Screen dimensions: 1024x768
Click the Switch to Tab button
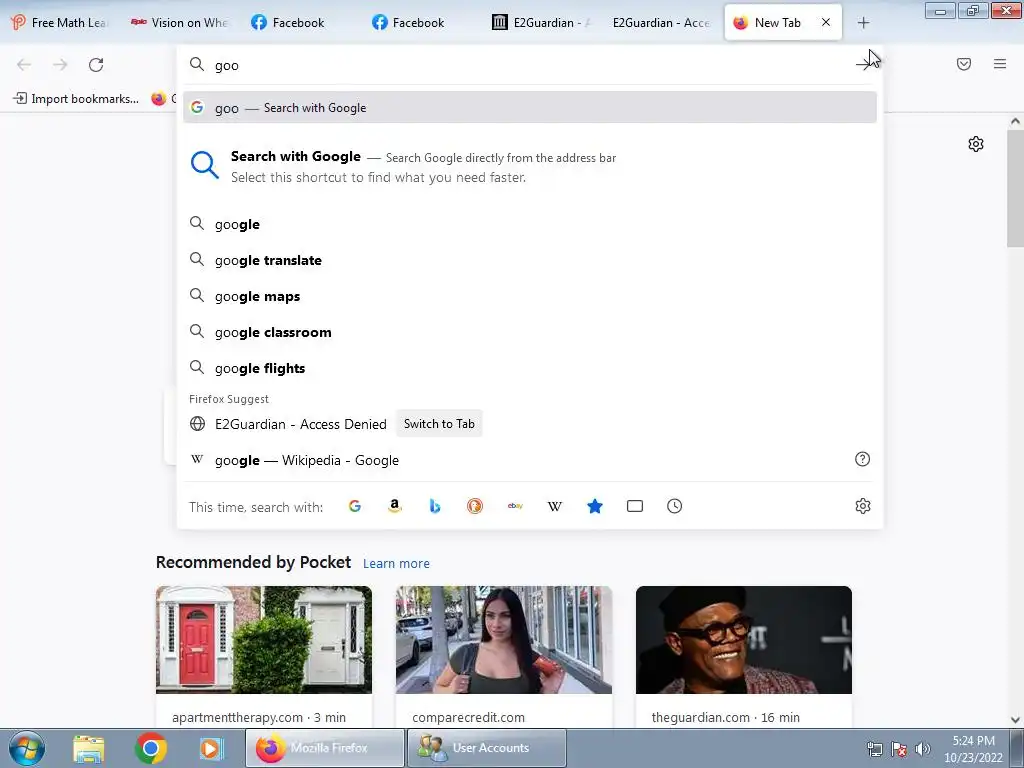pyautogui.click(x=439, y=424)
